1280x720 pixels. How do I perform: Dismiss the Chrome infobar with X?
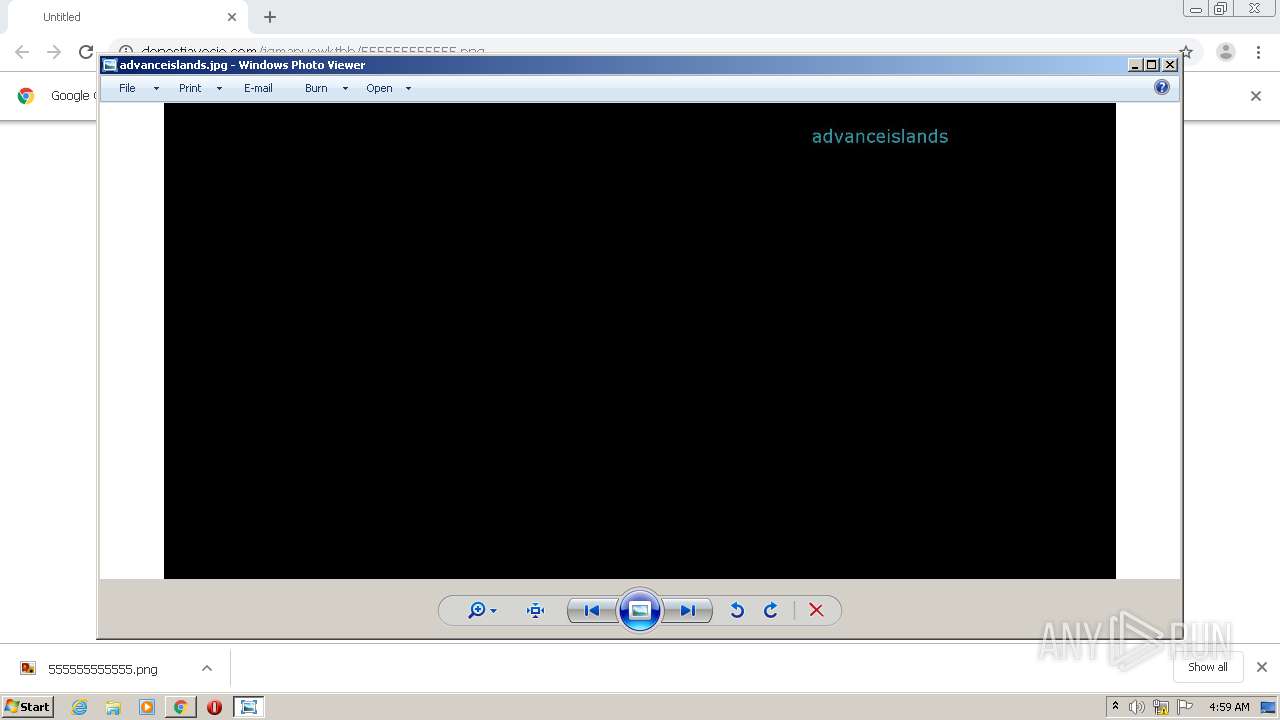pos(1256,96)
